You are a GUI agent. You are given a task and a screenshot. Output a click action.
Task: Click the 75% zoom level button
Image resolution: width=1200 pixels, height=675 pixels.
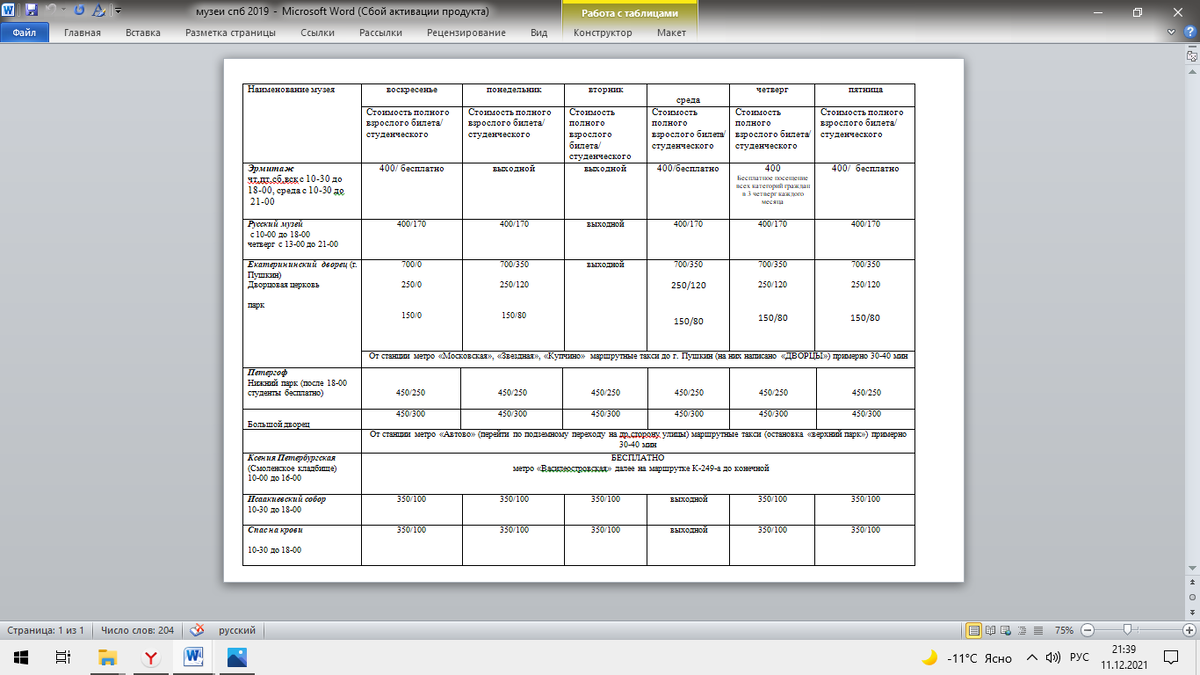1064,630
